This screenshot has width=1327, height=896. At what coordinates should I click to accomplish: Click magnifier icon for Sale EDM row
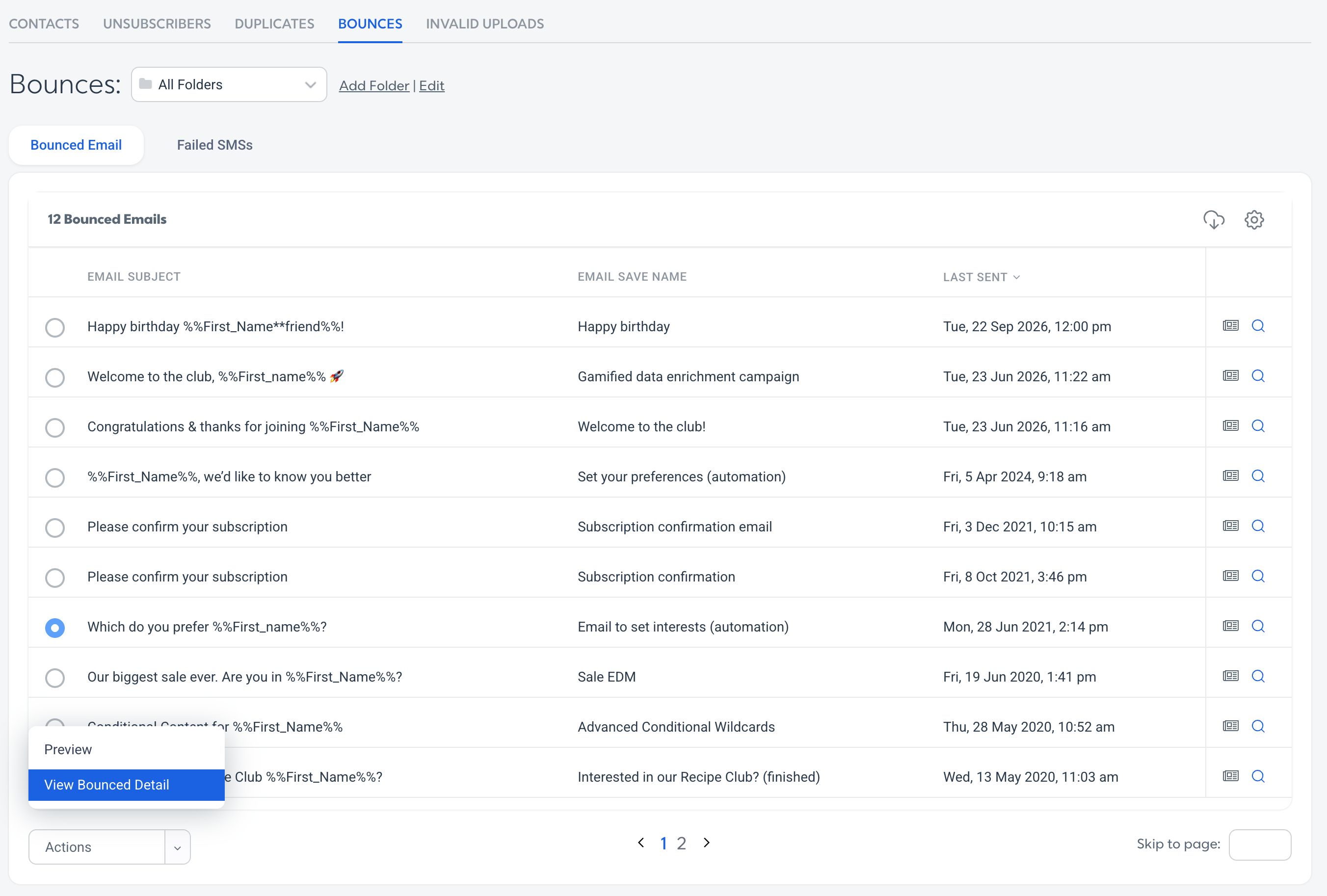coord(1258,676)
